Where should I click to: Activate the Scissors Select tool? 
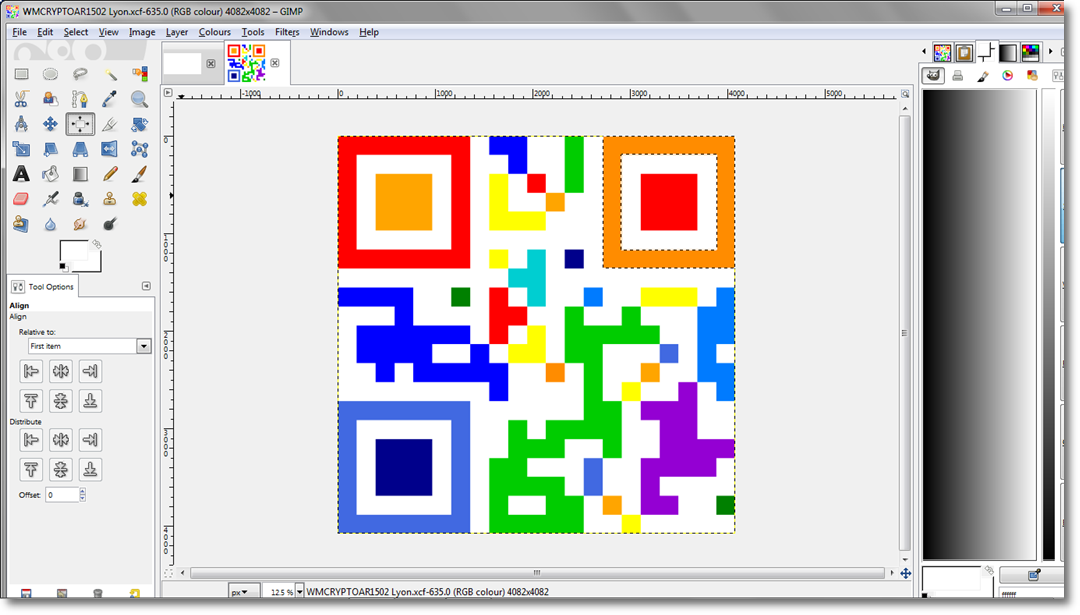[x=21, y=99]
